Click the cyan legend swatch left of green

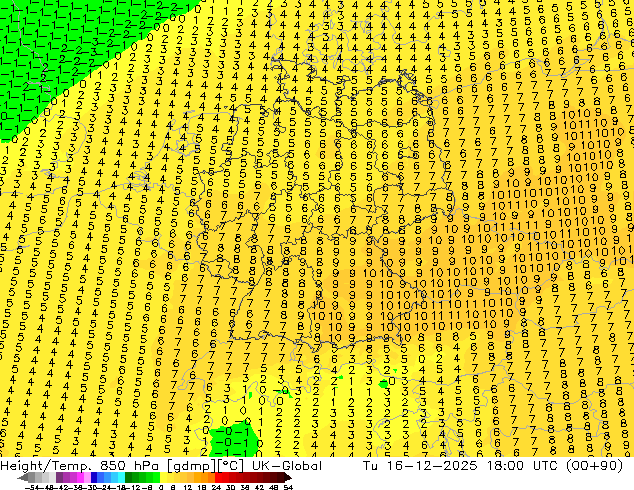pyautogui.click(x=122, y=477)
